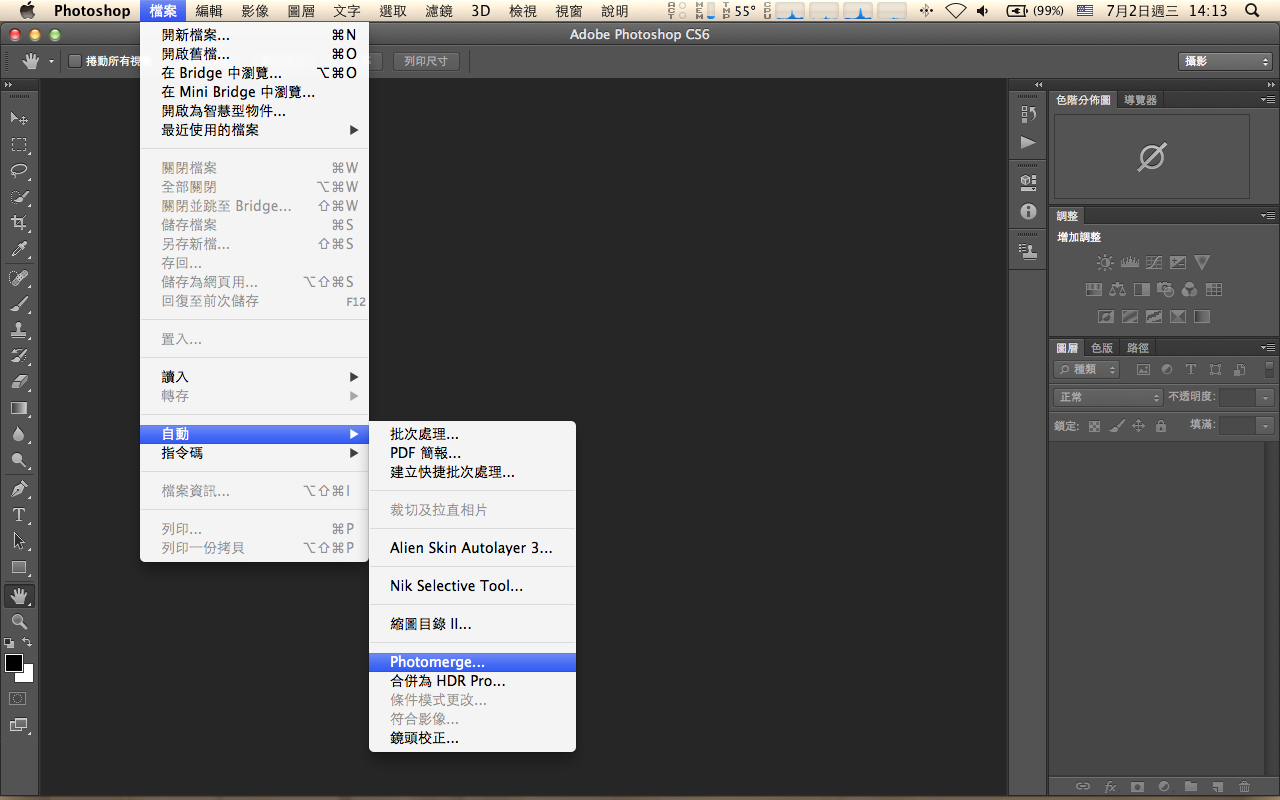
Task: Open the 攝影 workspace dropdown
Action: click(x=1225, y=61)
